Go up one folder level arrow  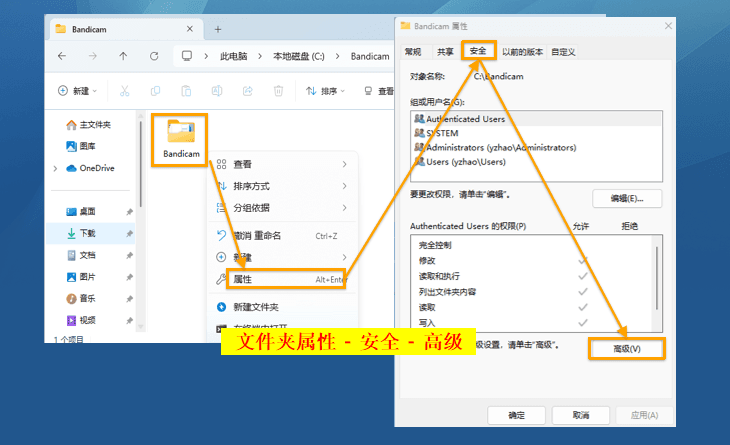(123, 56)
